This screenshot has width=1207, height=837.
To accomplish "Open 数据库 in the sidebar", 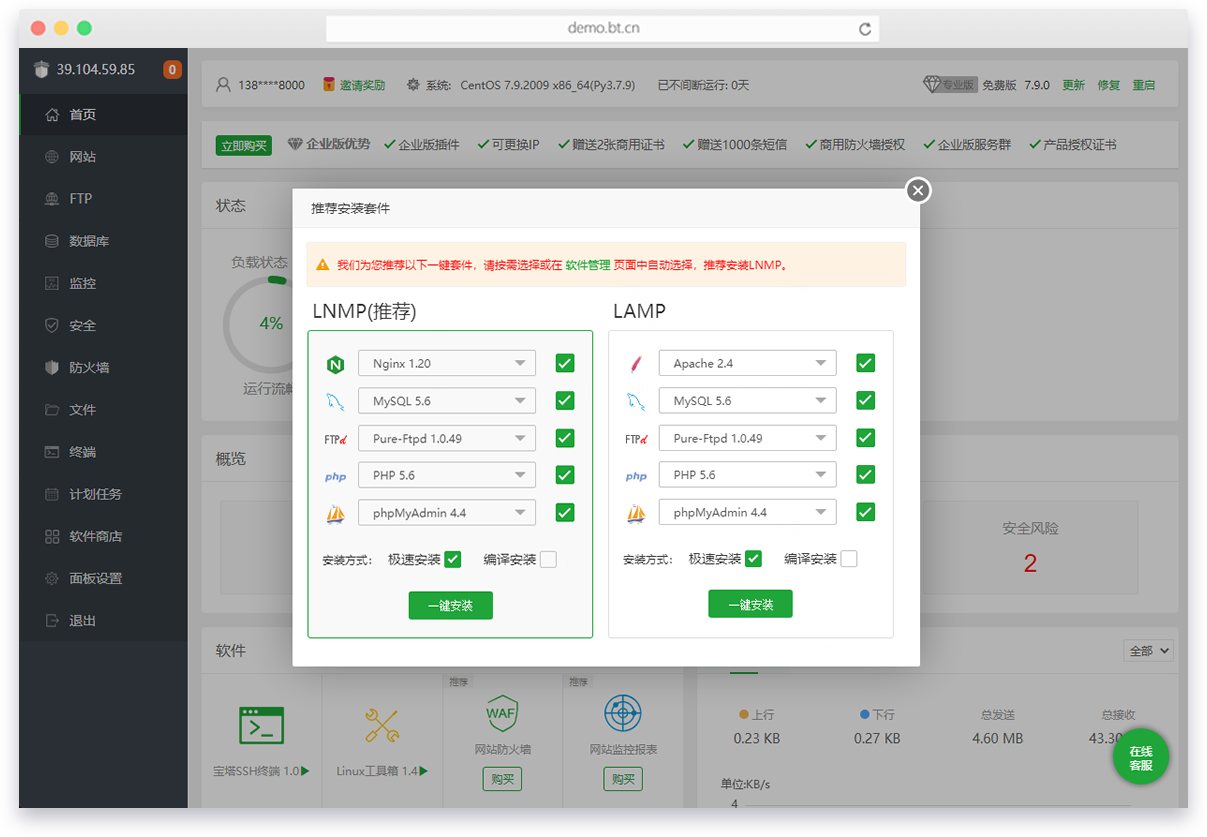I will [x=103, y=241].
